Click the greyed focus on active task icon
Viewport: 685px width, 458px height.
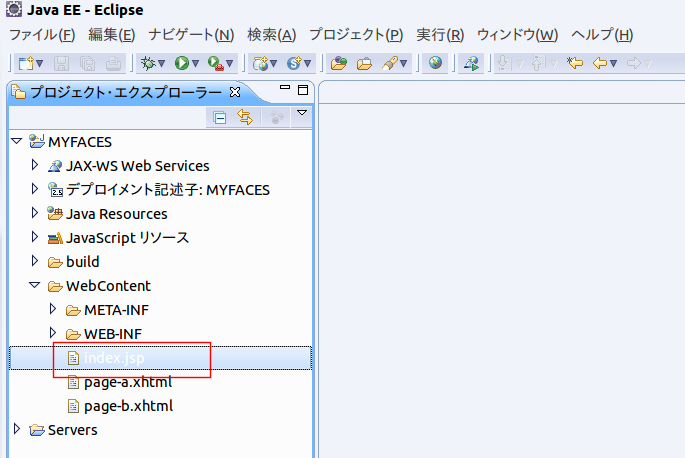pyautogui.click(x=277, y=118)
